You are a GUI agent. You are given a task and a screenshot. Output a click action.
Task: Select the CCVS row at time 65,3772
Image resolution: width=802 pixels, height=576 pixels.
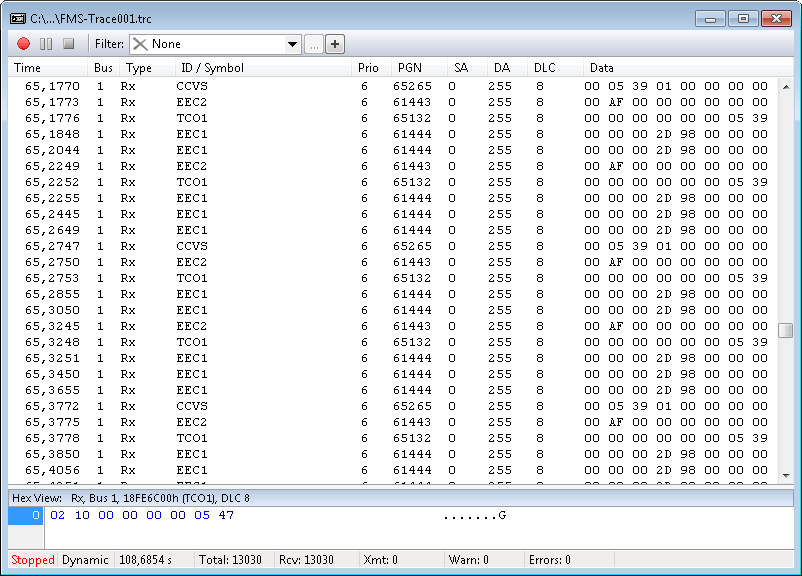pyautogui.click(x=393, y=406)
